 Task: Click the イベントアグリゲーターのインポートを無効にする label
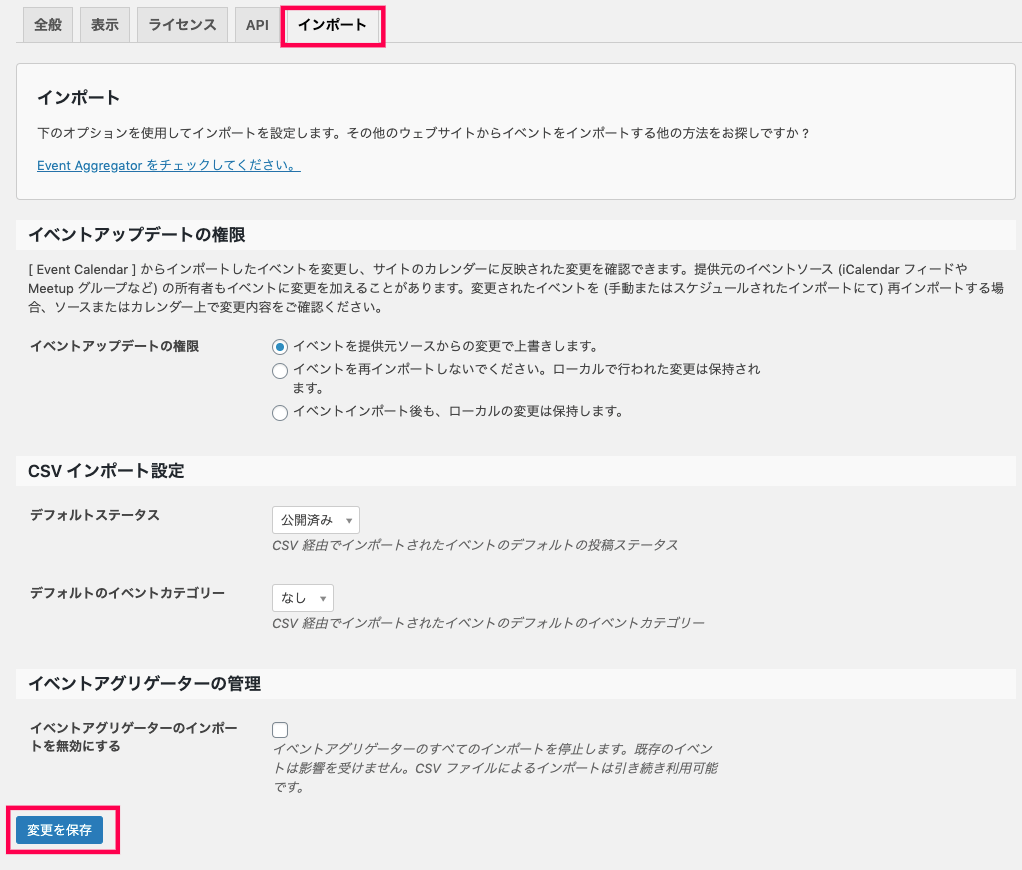tap(133, 737)
